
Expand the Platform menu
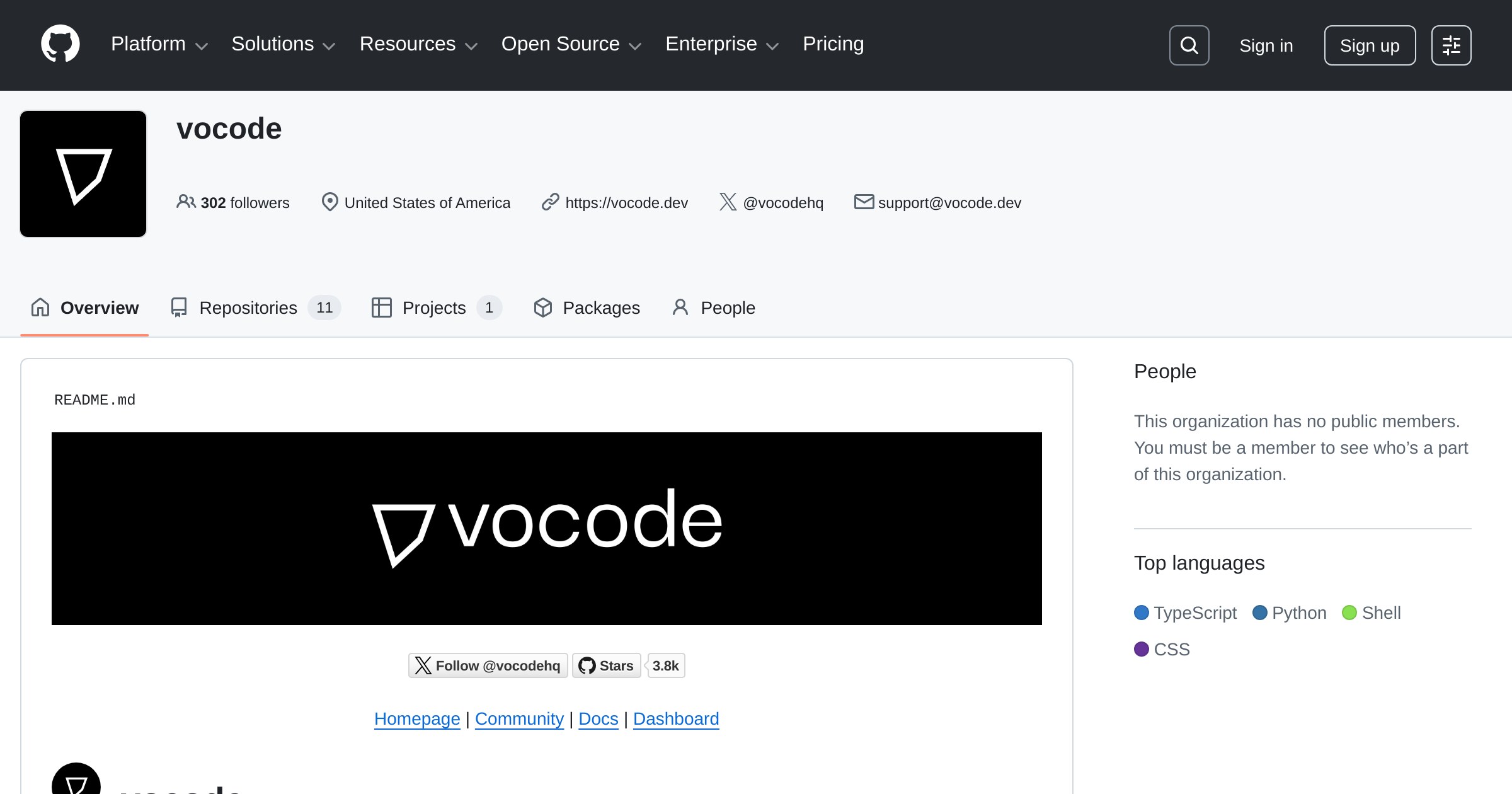[x=159, y=44]
